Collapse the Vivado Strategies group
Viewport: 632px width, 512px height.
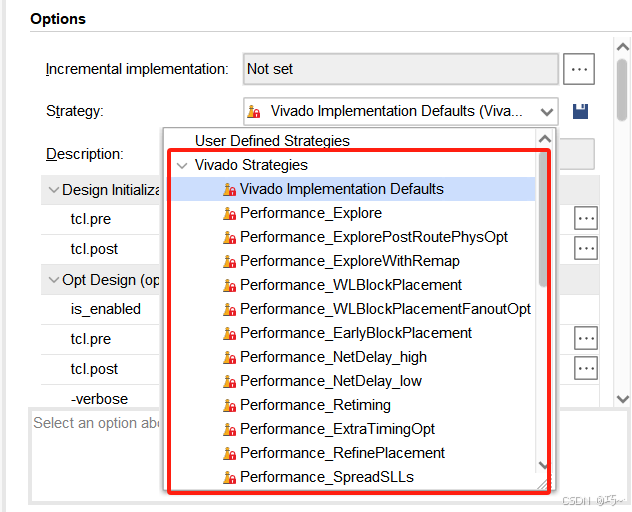point(182,165)
